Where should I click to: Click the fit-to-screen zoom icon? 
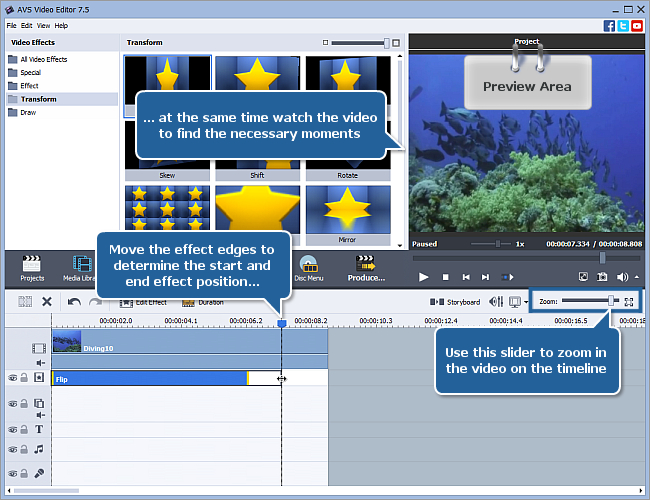pos(629,302)
